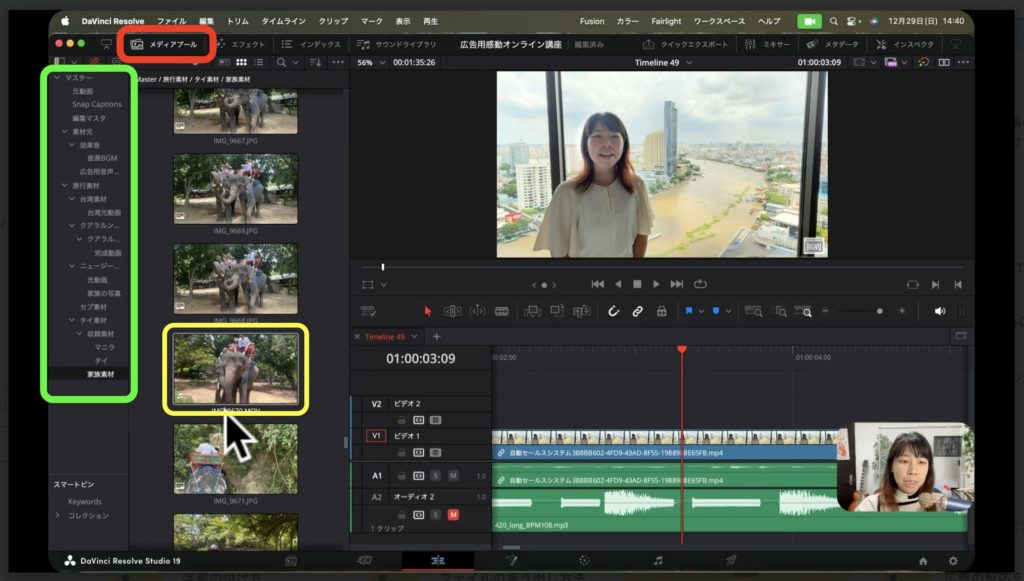Select the Blade Edit mode tool

tap(503, 311)
